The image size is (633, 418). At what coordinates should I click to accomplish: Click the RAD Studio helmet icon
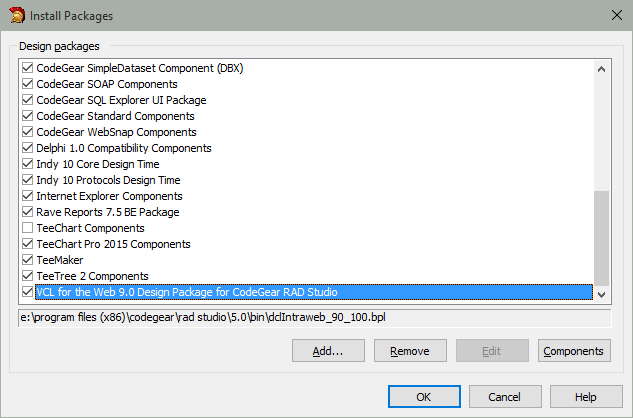tap(17, 15)
